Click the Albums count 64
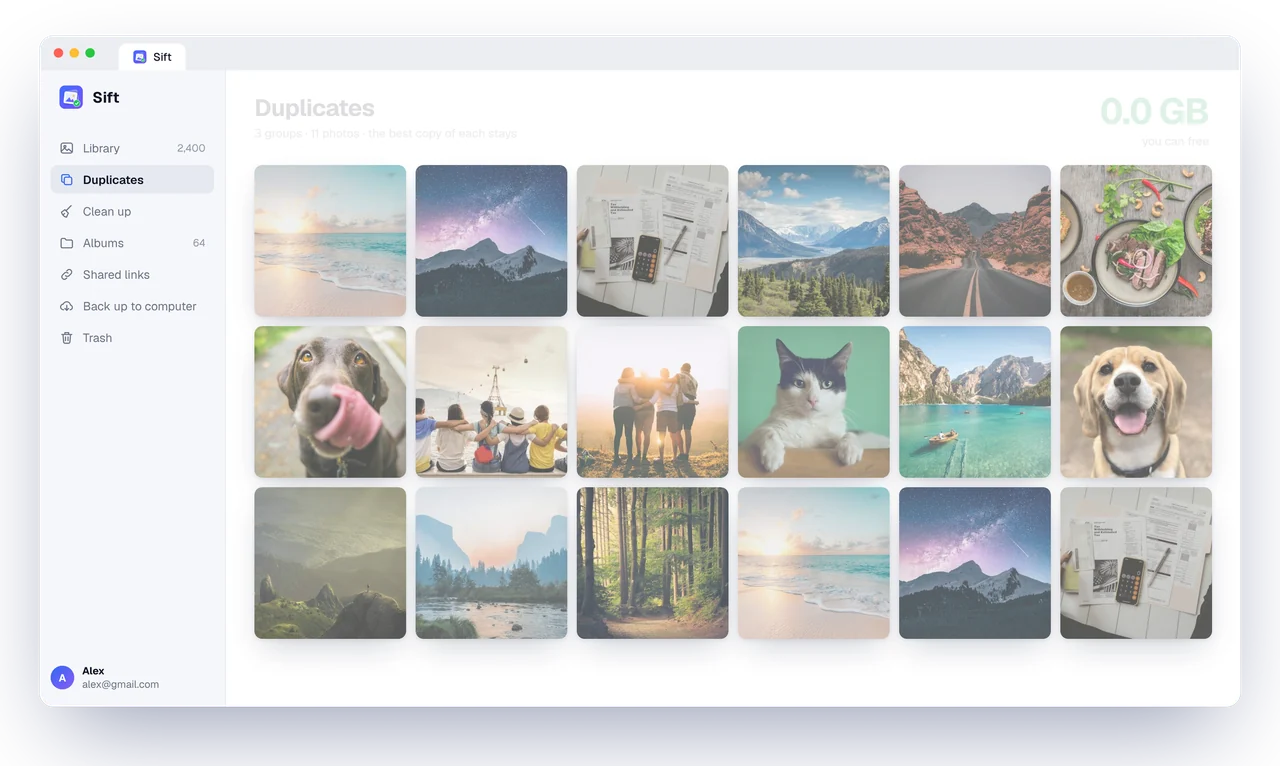The height and width of the screenshot is (766, 1280). [199, 243]
